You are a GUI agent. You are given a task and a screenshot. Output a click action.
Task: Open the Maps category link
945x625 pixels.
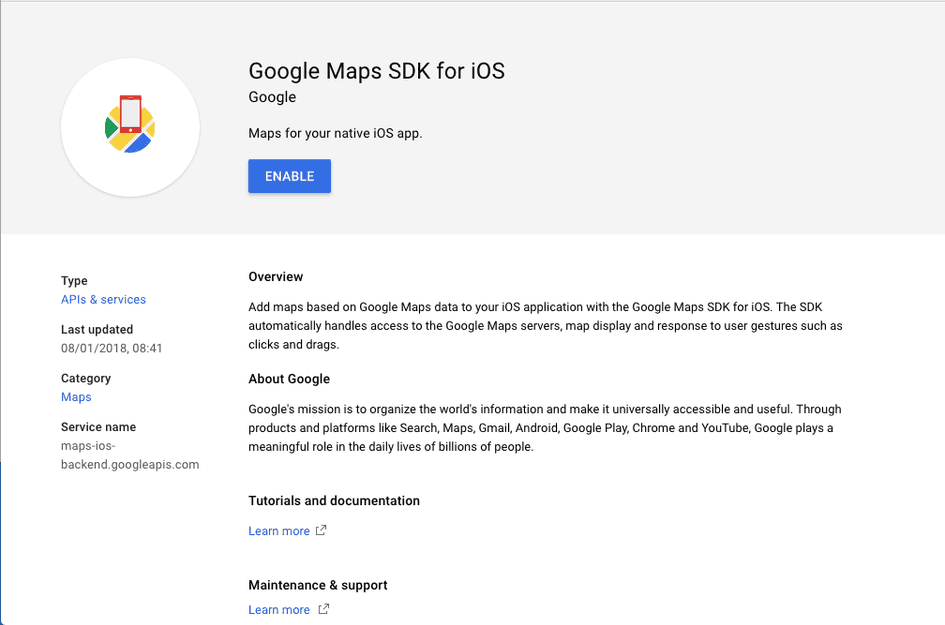pyautogui.click(x=76, y=396)
